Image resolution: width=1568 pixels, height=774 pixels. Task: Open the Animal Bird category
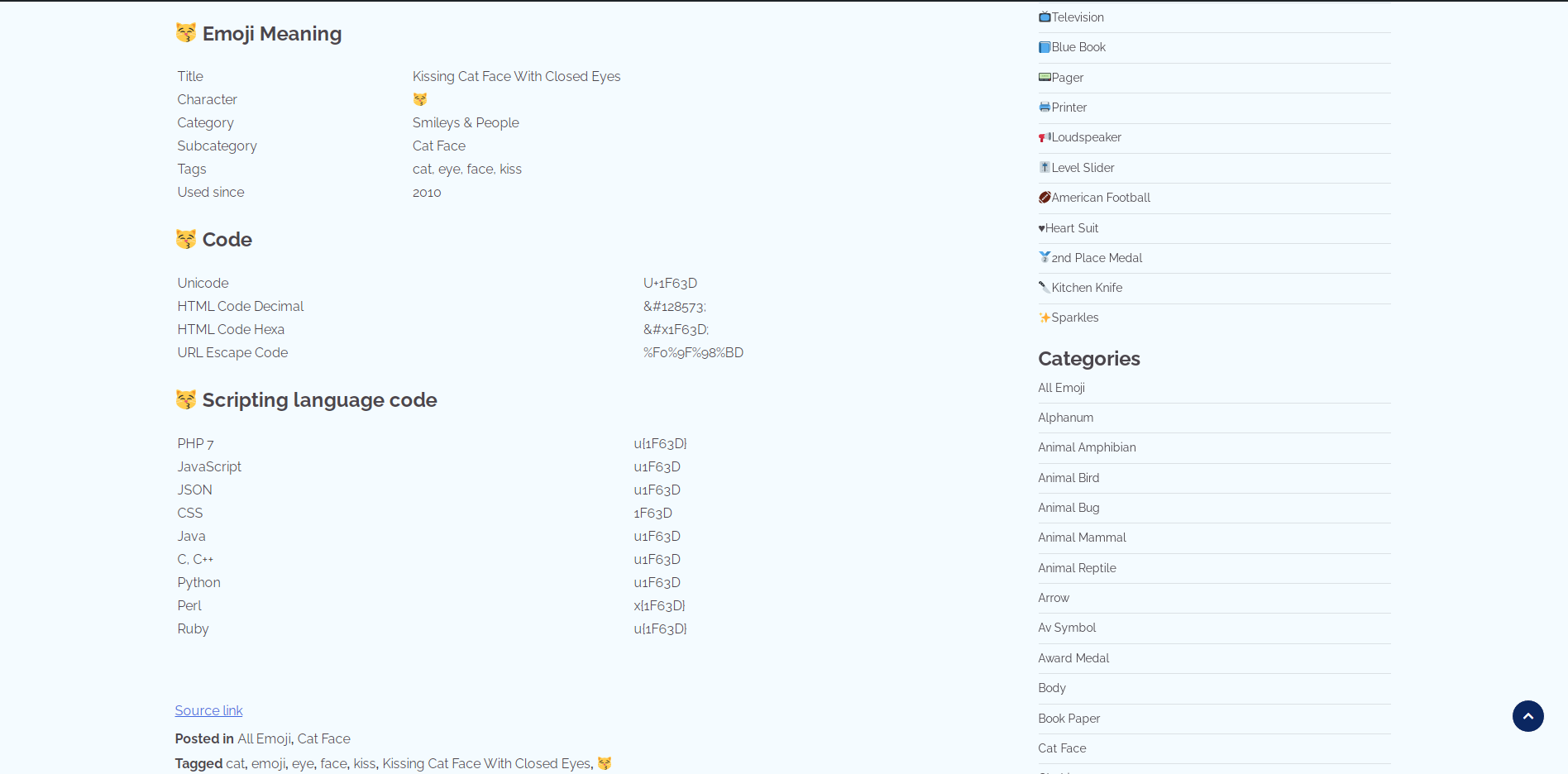1069,478
